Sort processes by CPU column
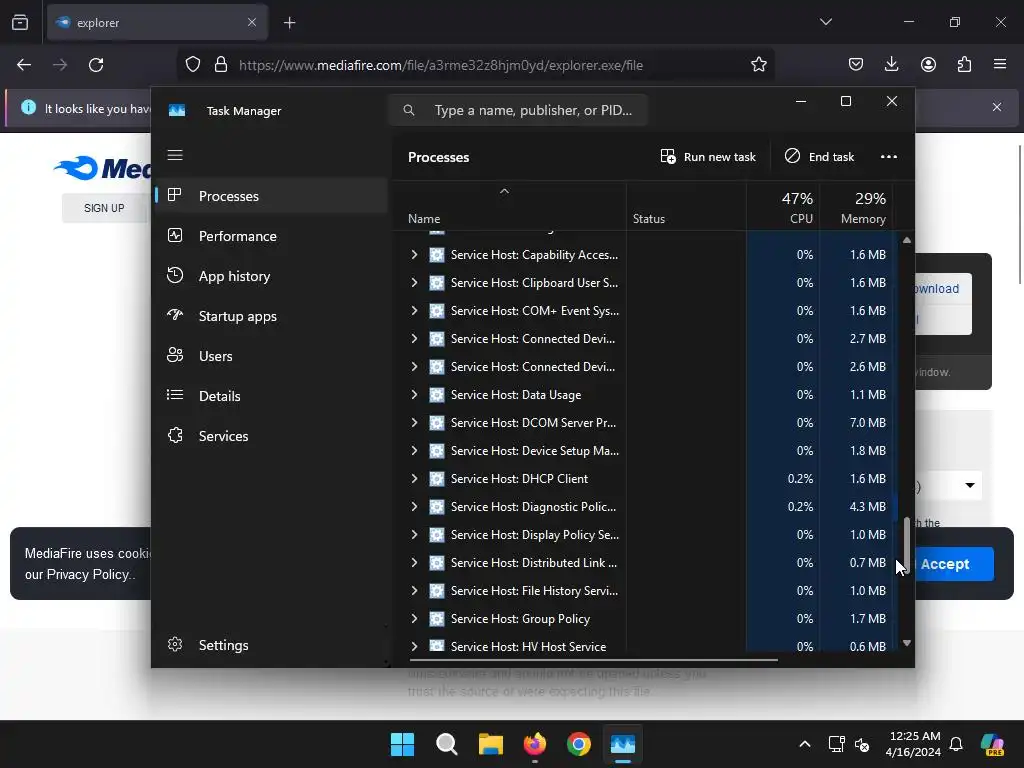 pos(783,206)
